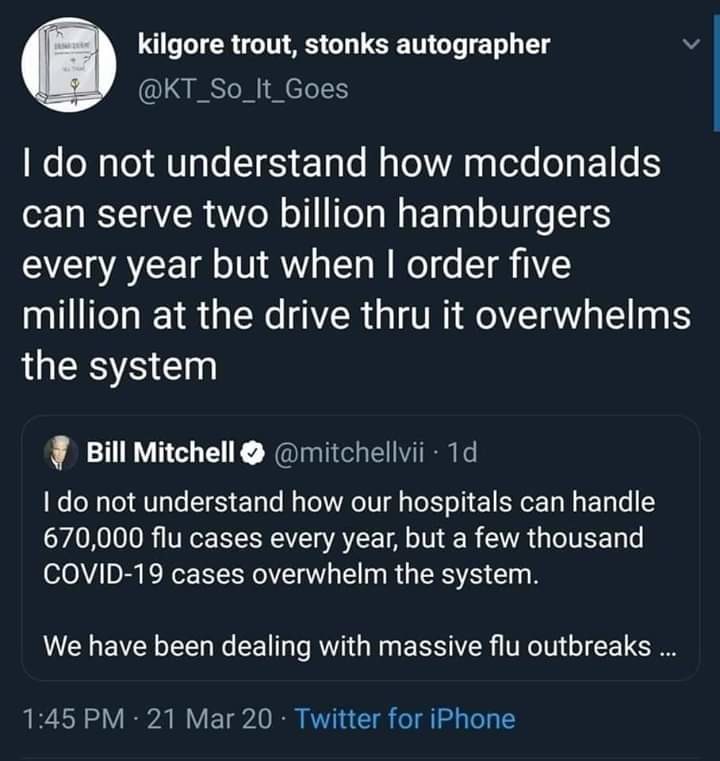This screenshot has height=761, width=720.
Task: Click the '1d' quoted tweet timestamp
Action: 463,453
